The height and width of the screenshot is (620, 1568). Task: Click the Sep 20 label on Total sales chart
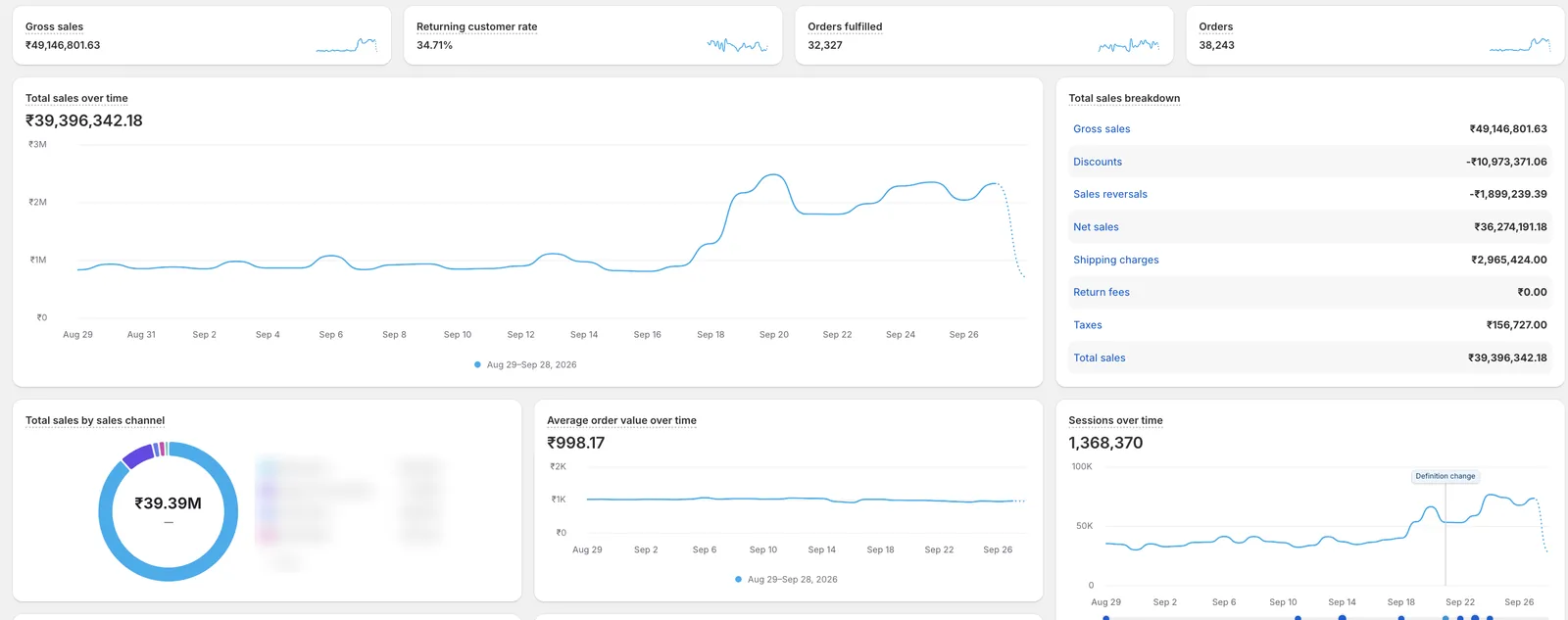[x=774, y=335]
